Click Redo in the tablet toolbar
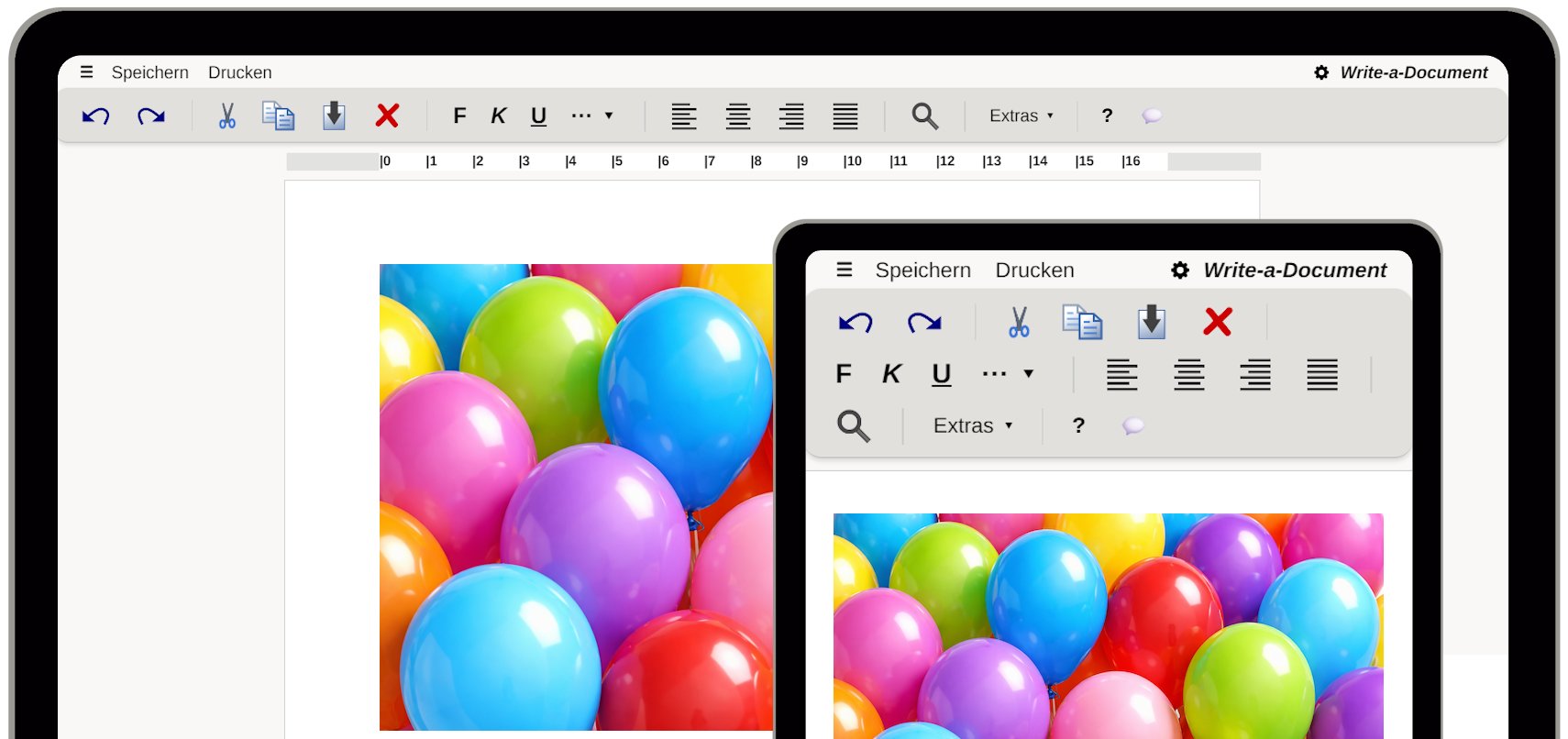 point(924,322)
